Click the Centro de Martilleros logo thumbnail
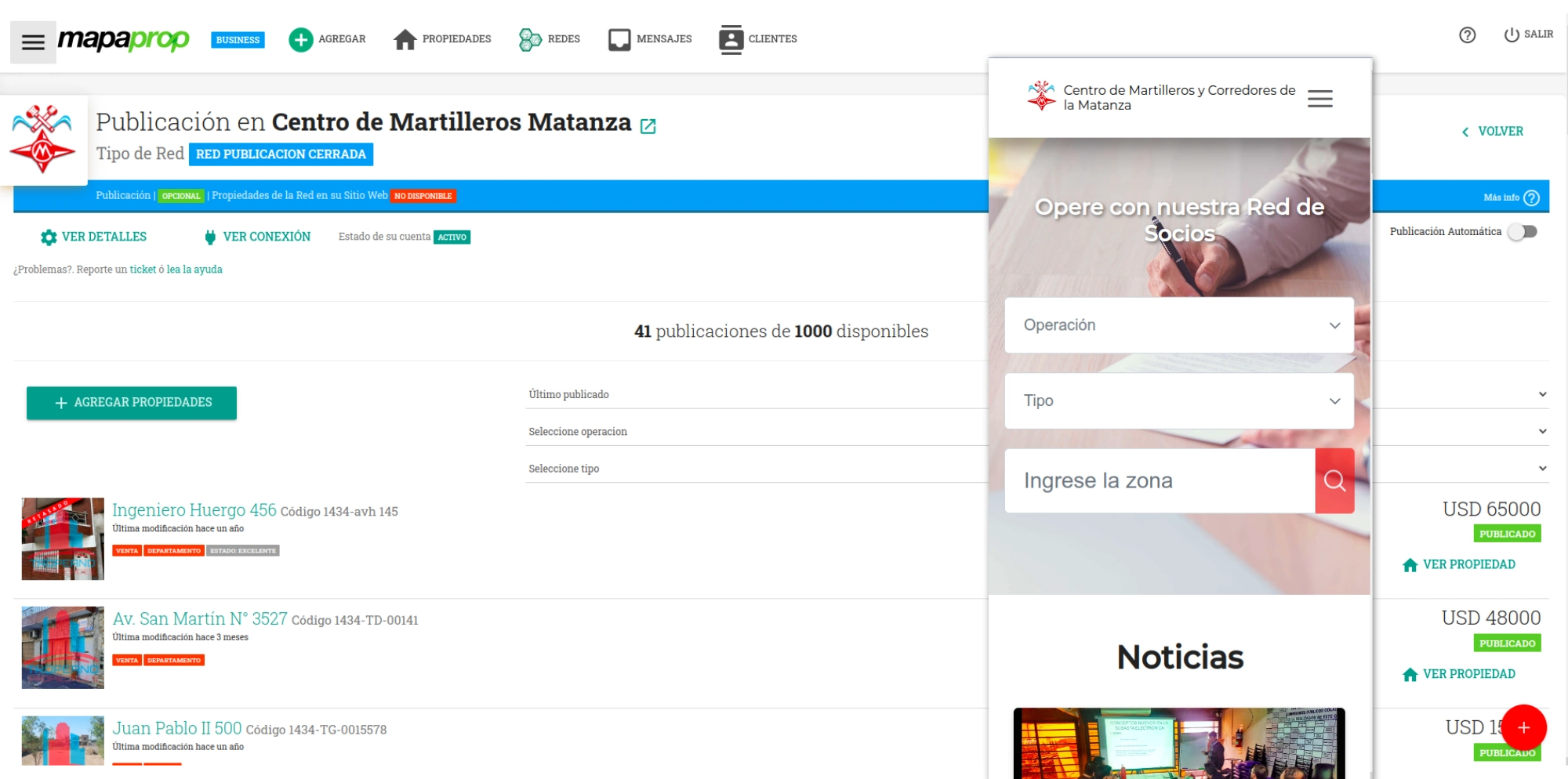 click(43, 139)
